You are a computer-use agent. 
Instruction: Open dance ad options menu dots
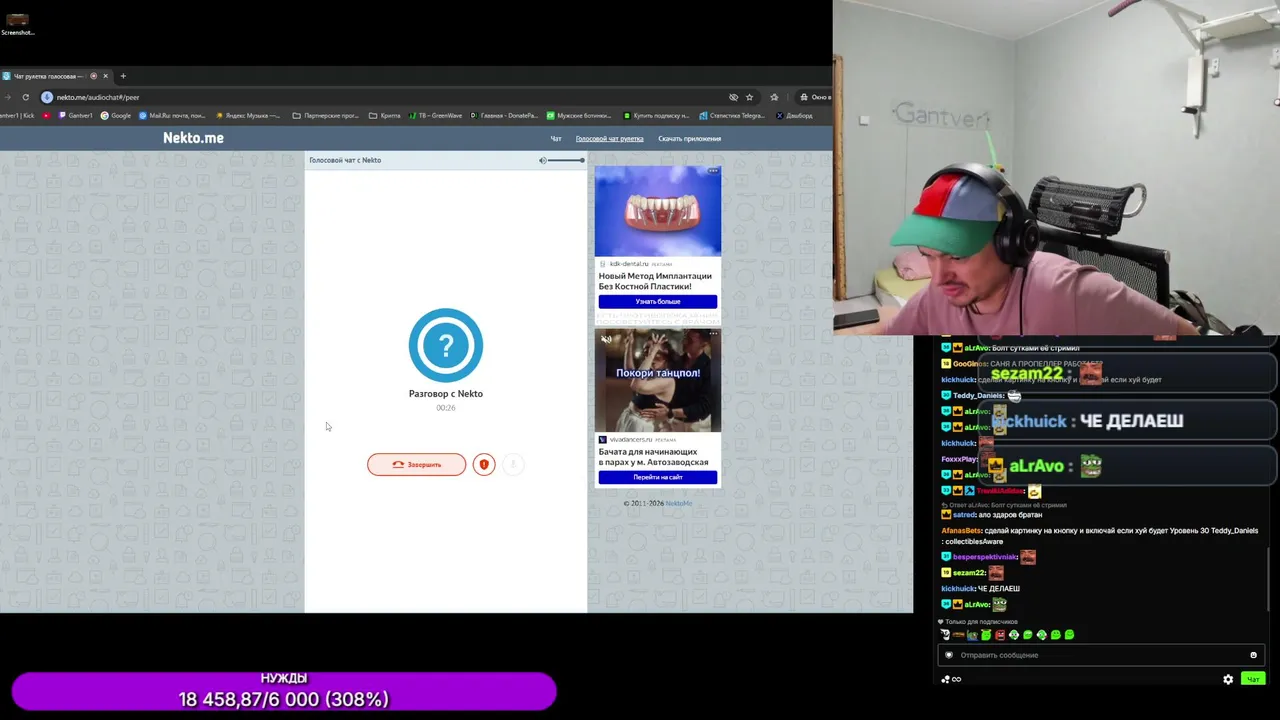pos(713,334)
